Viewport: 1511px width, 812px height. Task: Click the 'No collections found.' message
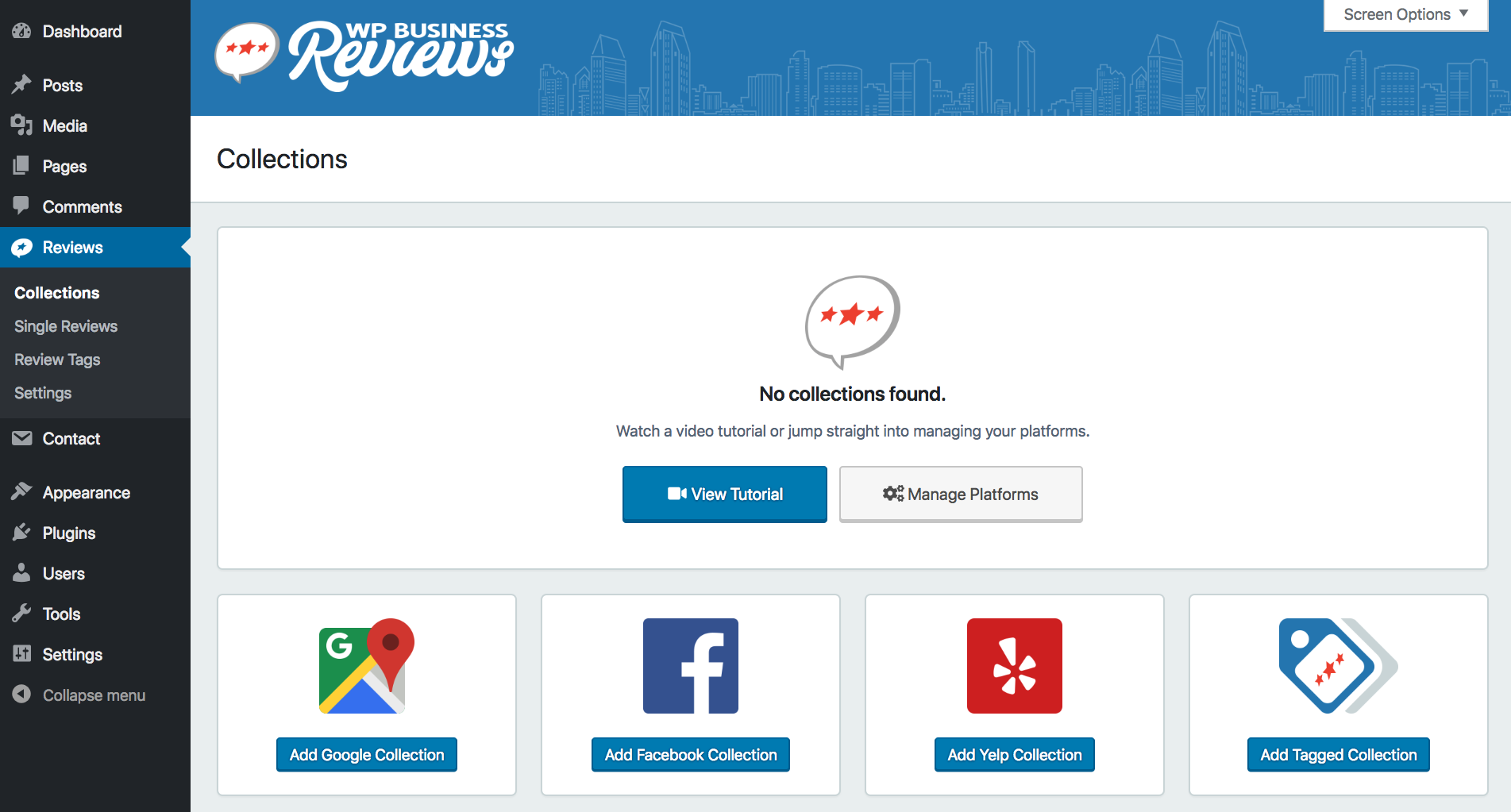853,394
